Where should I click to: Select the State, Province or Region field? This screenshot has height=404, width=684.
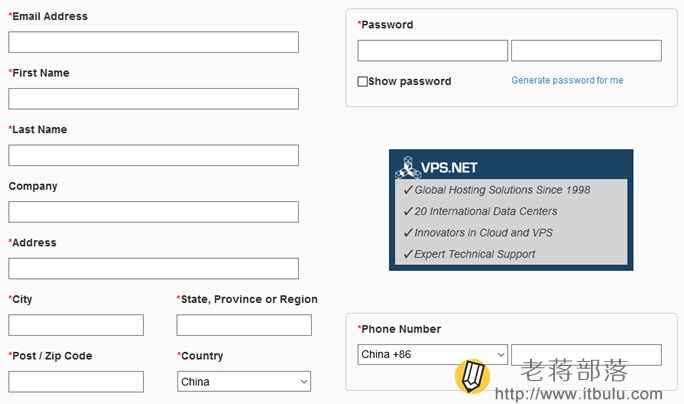[x=244, y=325]
